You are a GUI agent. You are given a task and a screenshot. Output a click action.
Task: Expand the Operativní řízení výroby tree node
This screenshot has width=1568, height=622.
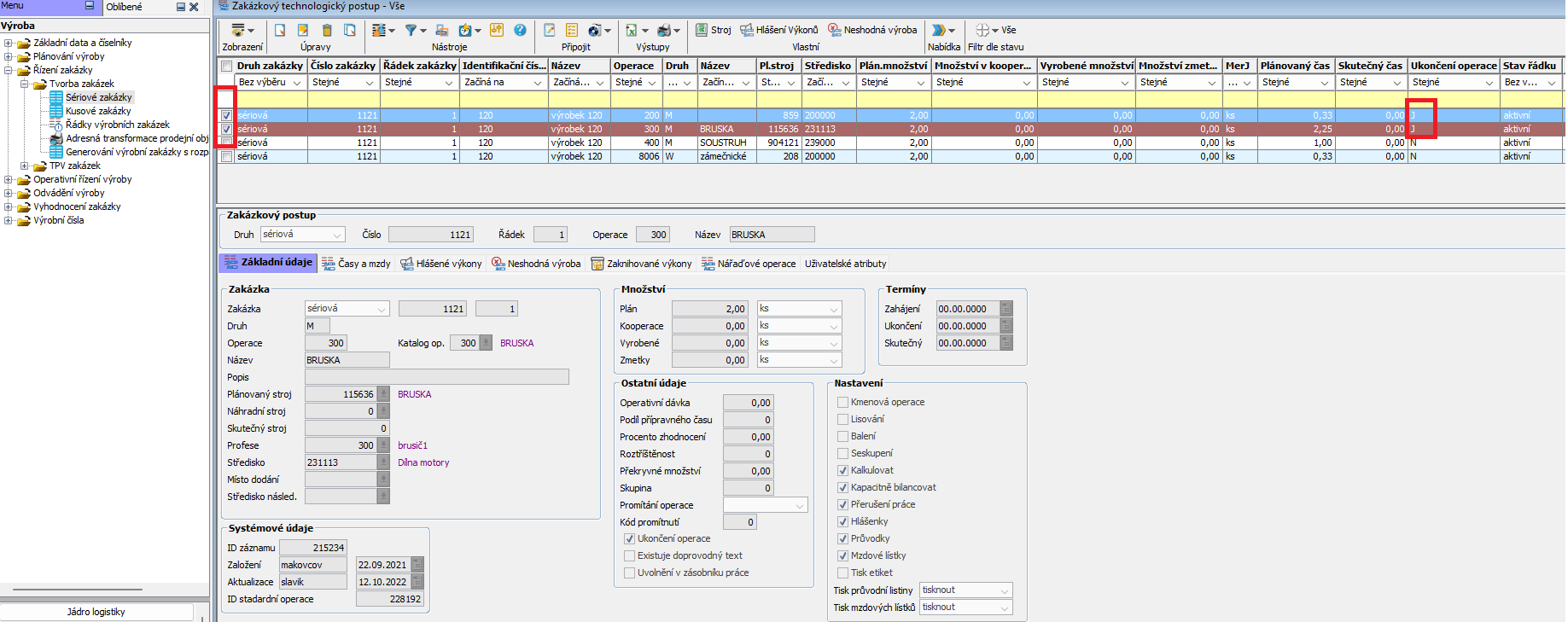click(x=9, y=180)
